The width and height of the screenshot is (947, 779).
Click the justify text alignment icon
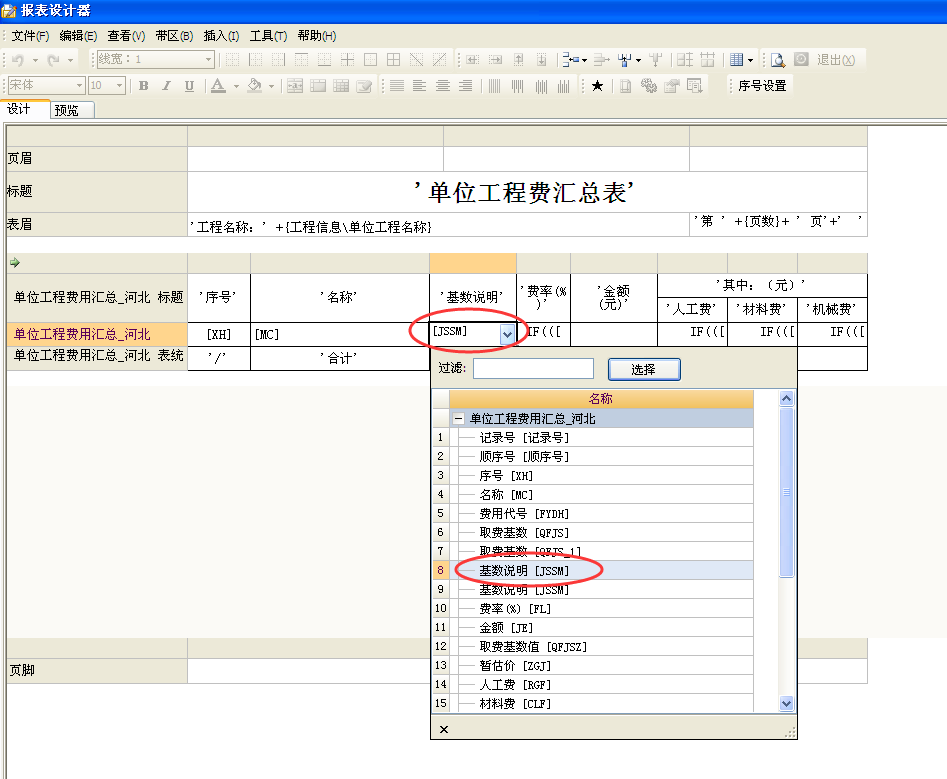tap(397, 86)
